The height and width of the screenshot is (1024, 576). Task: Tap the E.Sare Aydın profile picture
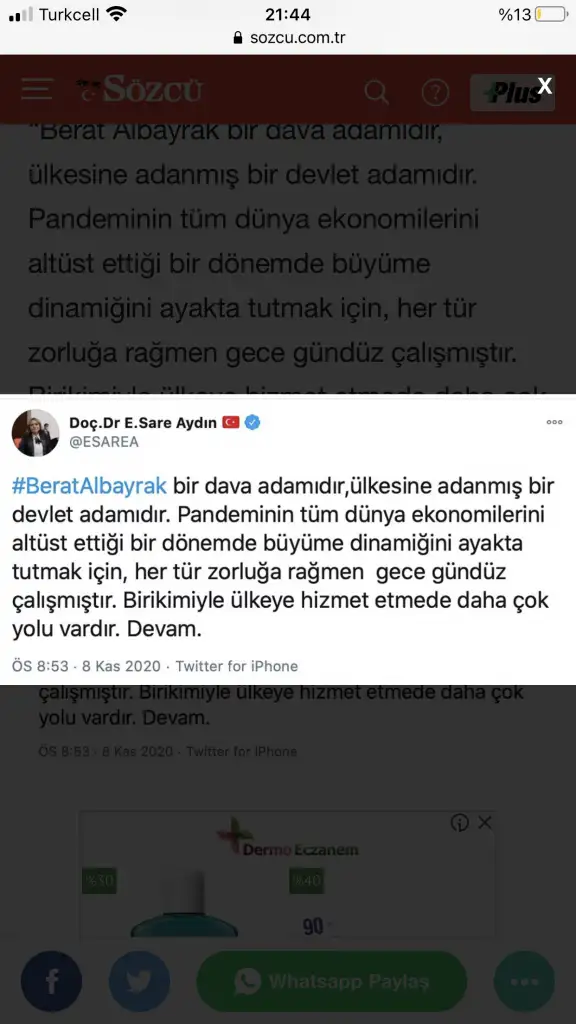click(x=36, y=432)
